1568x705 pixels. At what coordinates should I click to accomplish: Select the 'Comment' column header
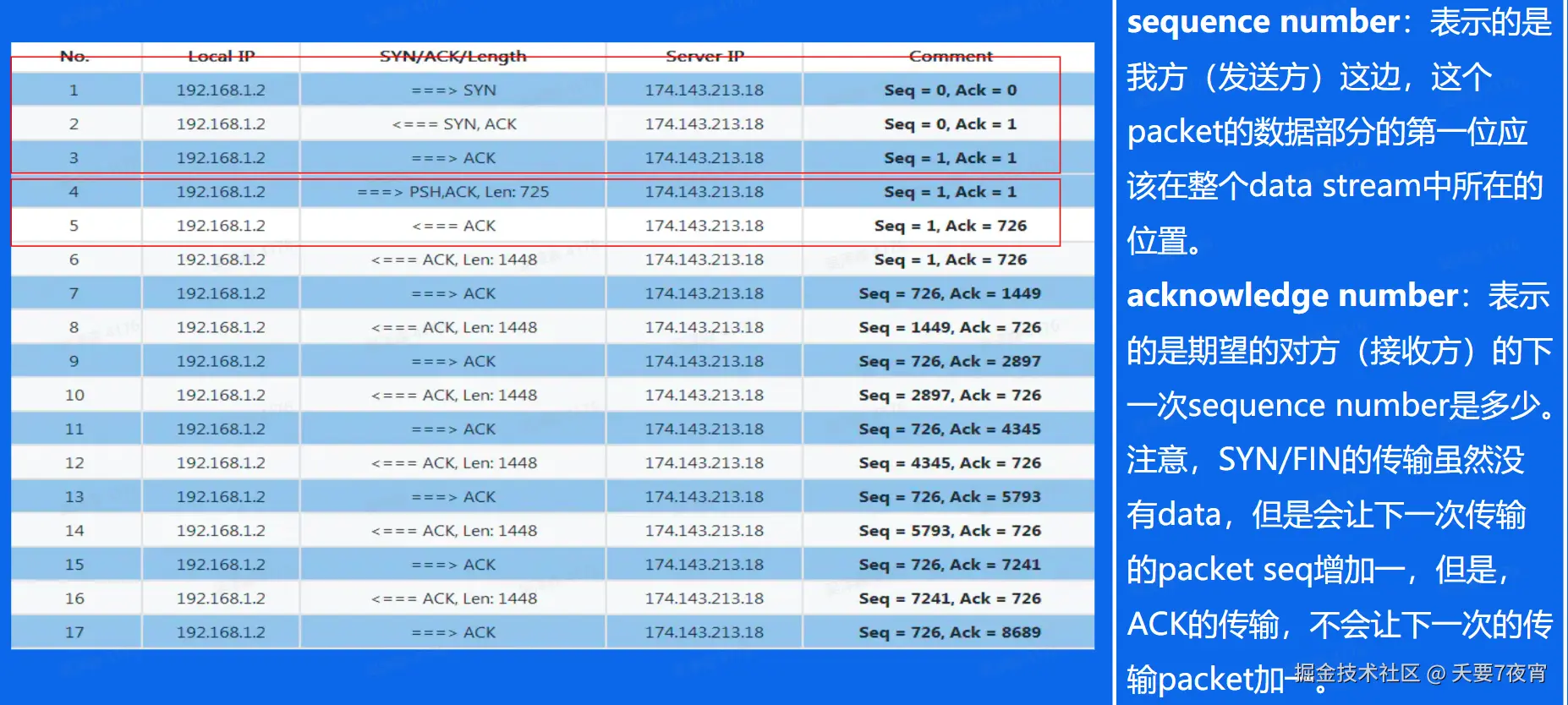(951, 56)
